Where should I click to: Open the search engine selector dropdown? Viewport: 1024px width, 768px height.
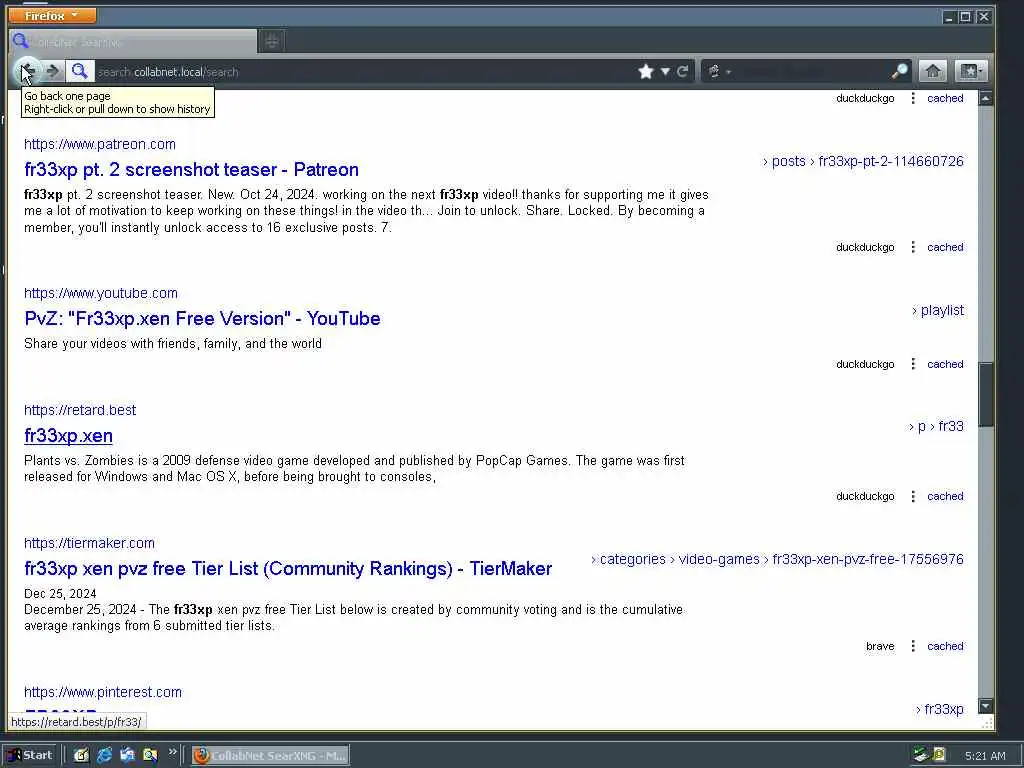click(x=719, y=71)
